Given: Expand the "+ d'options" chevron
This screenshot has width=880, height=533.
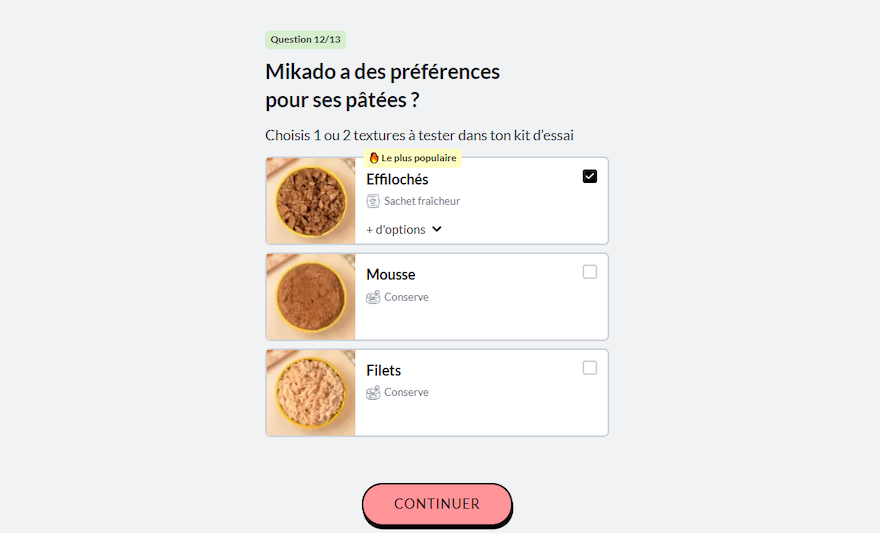Looking at the screenshot, I should click(x=437, y=230).
